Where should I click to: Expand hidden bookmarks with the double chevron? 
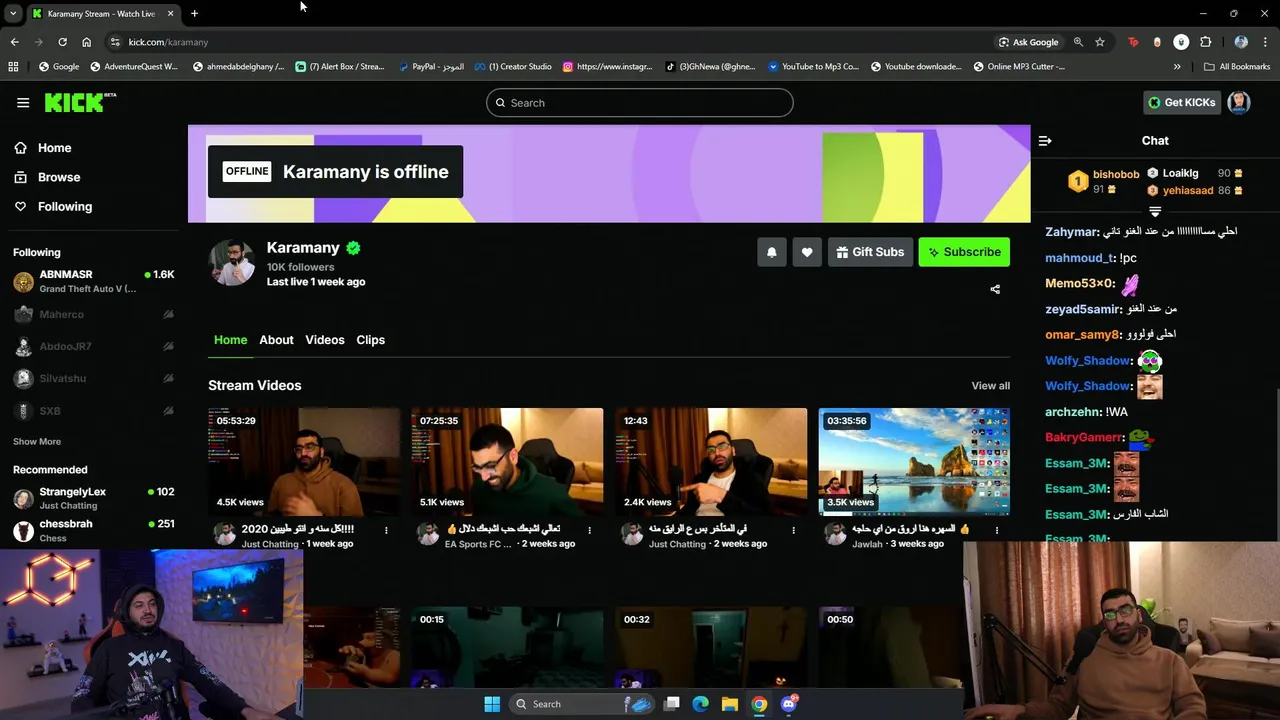coord(1177,67)
